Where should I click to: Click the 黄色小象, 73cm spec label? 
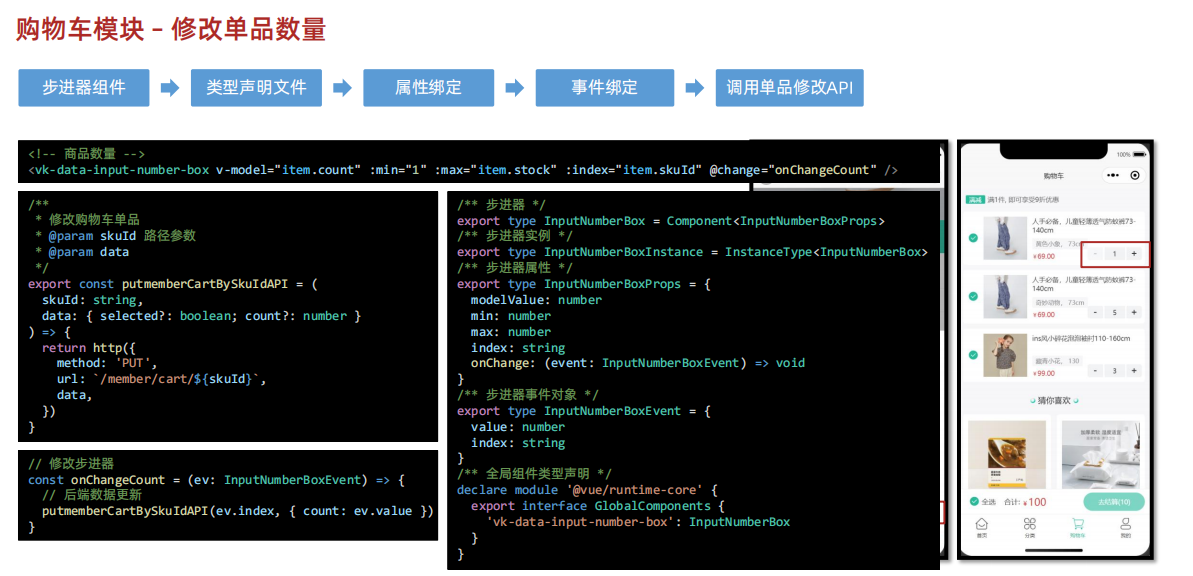pyautogui.click(x=1059, y=243)
